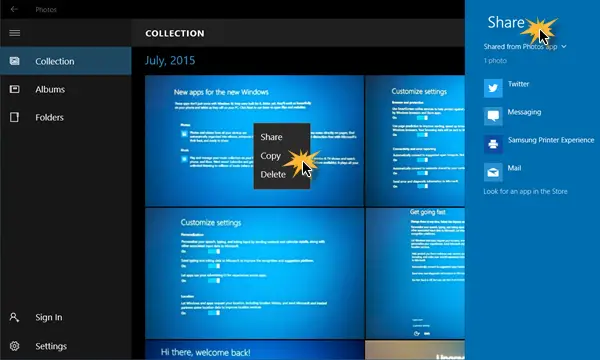Select Copy in the context menu
This screenshot has width=600, height=360.
(x=271, y=156)
